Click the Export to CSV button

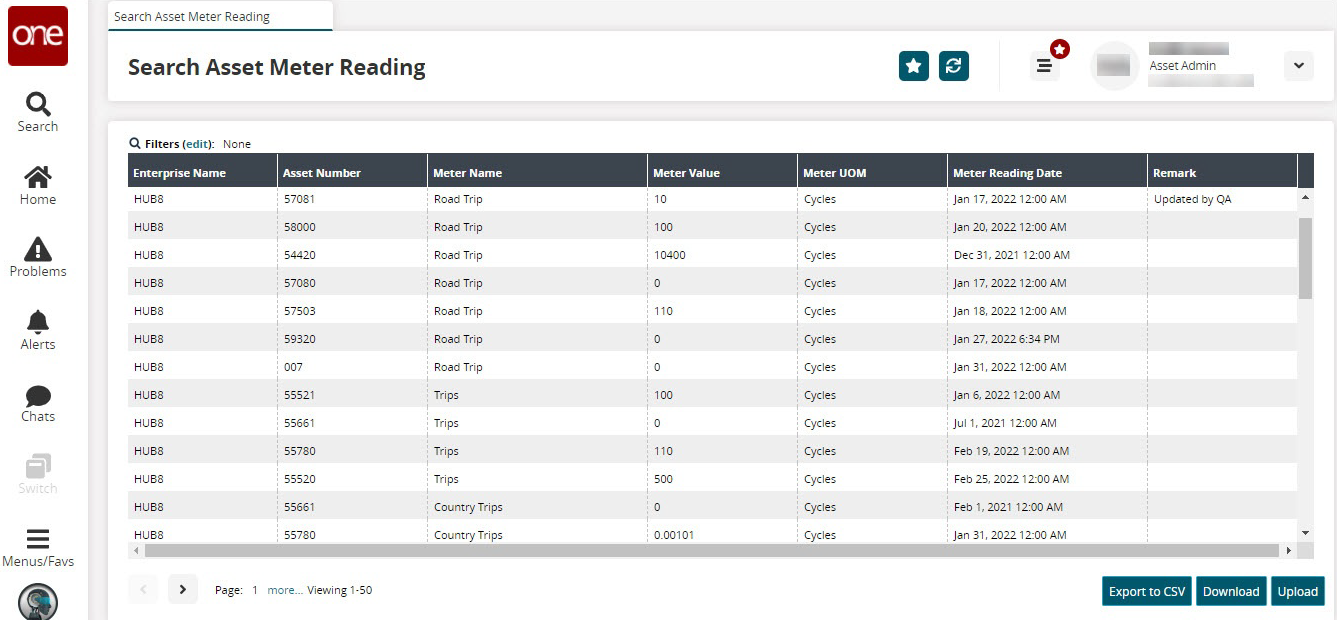coord(1147,591)
